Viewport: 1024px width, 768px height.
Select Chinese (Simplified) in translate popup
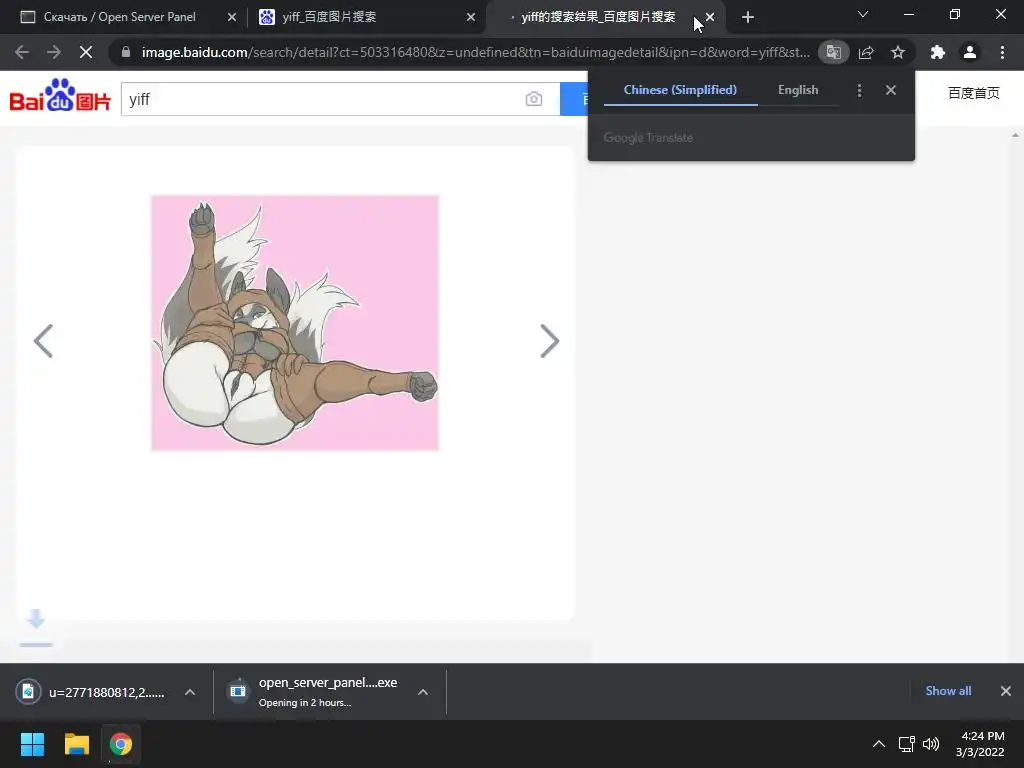(680, 90)
